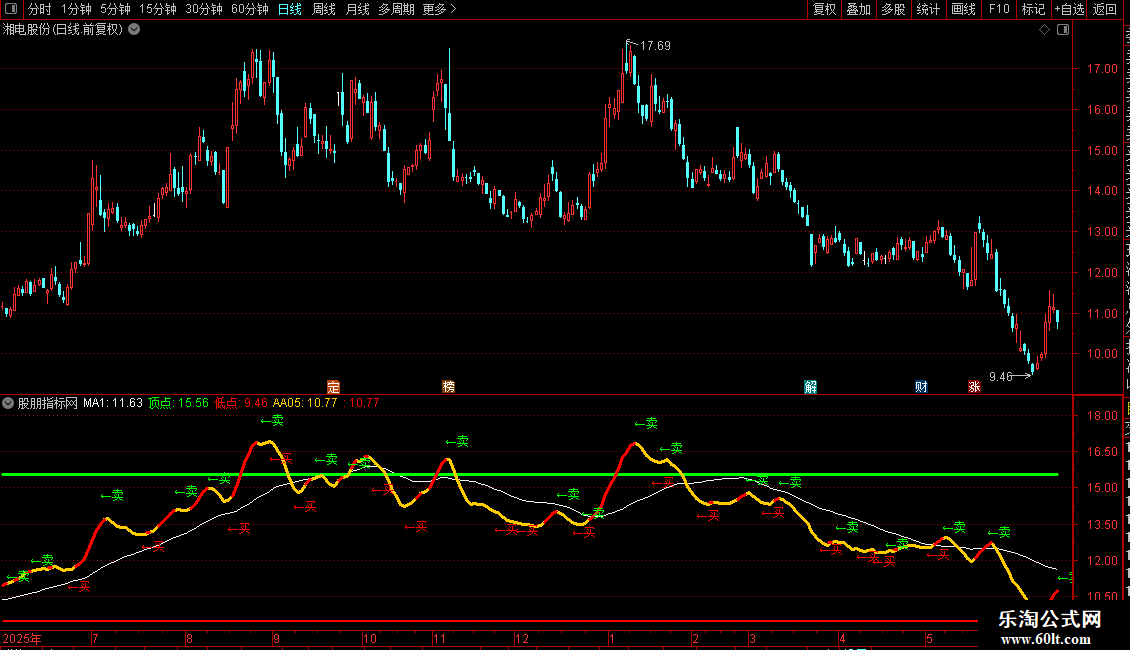The width and height of the screenshot is (1130, 650).
Task: Click the 股朋指标网 indicator name
Action: 48,403
